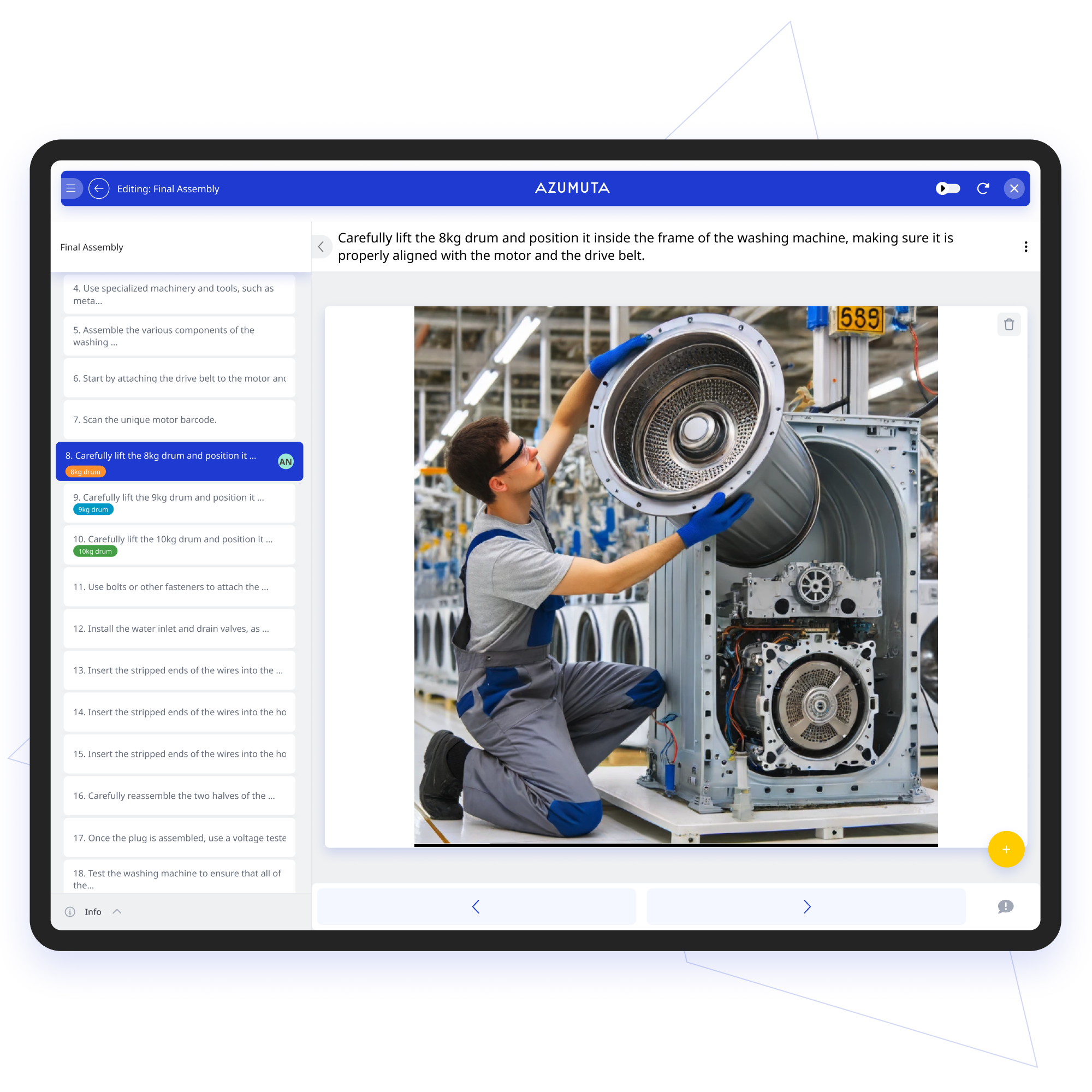Click the 10kg drum green tag
The image size is (1092, 1092).
95,551
